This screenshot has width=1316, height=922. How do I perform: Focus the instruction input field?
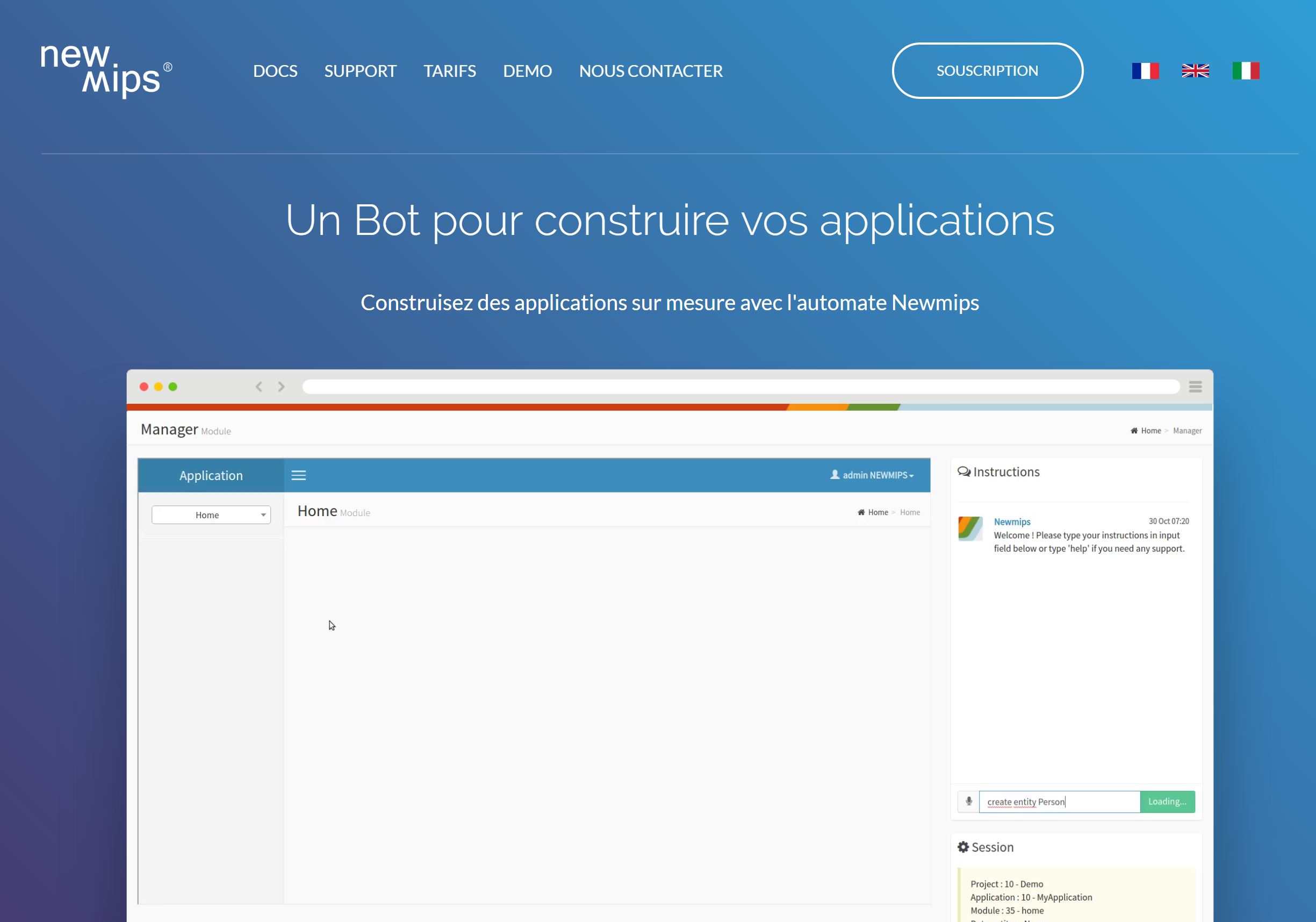[1059, 802]
